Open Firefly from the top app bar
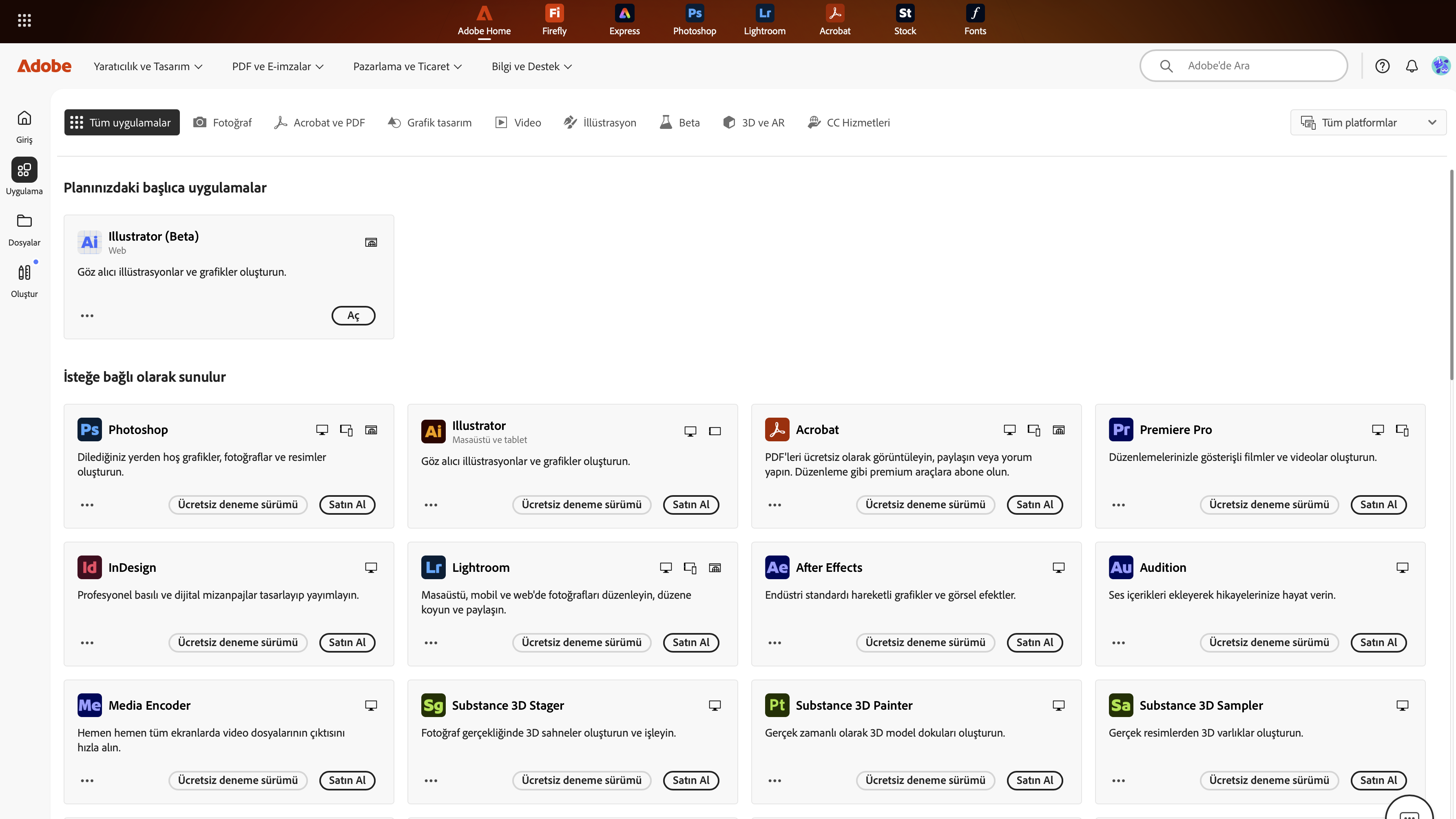This screenshot has width=1456, height=819. tap(554, 20)
